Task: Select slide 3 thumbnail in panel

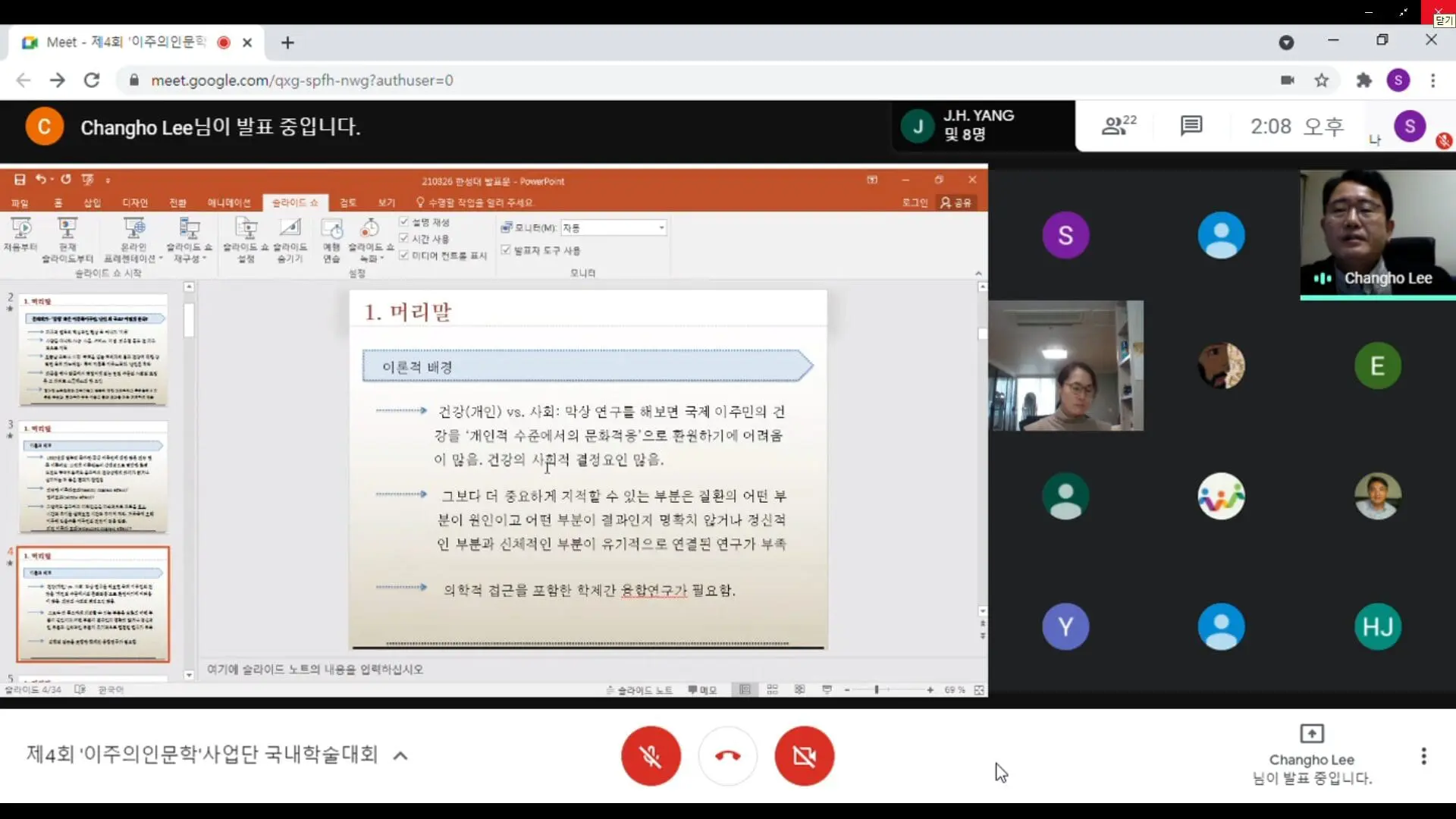Action: tap(93, 478)
